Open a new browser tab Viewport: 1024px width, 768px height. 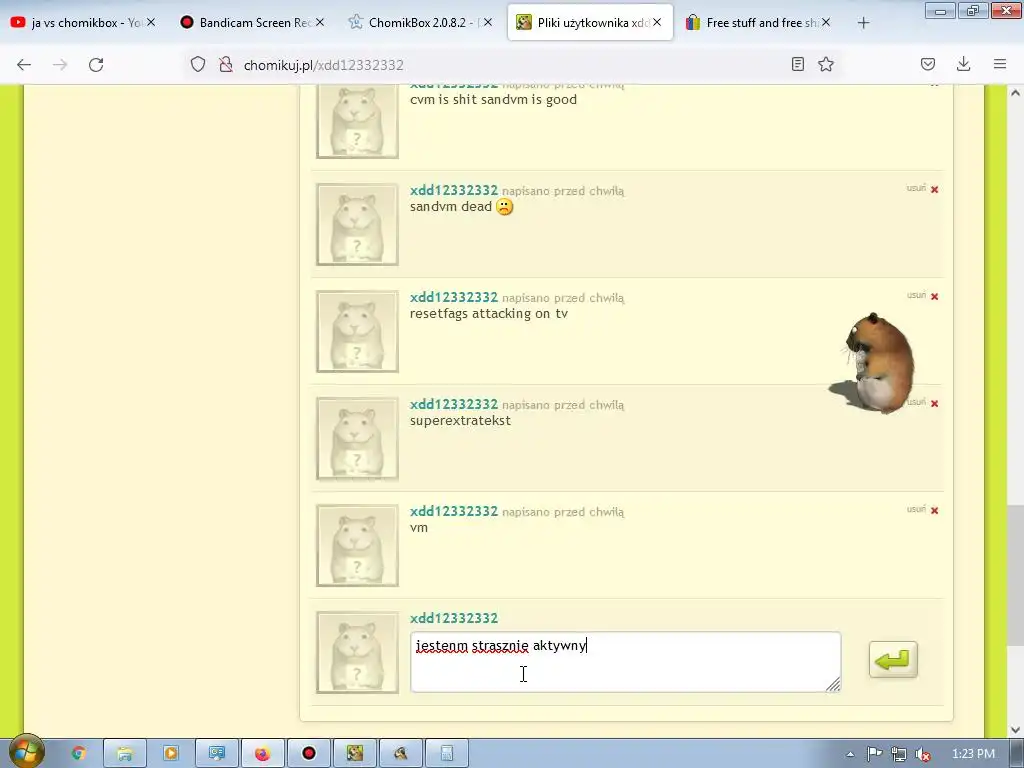pyautogui.click(x=863, y=23)
